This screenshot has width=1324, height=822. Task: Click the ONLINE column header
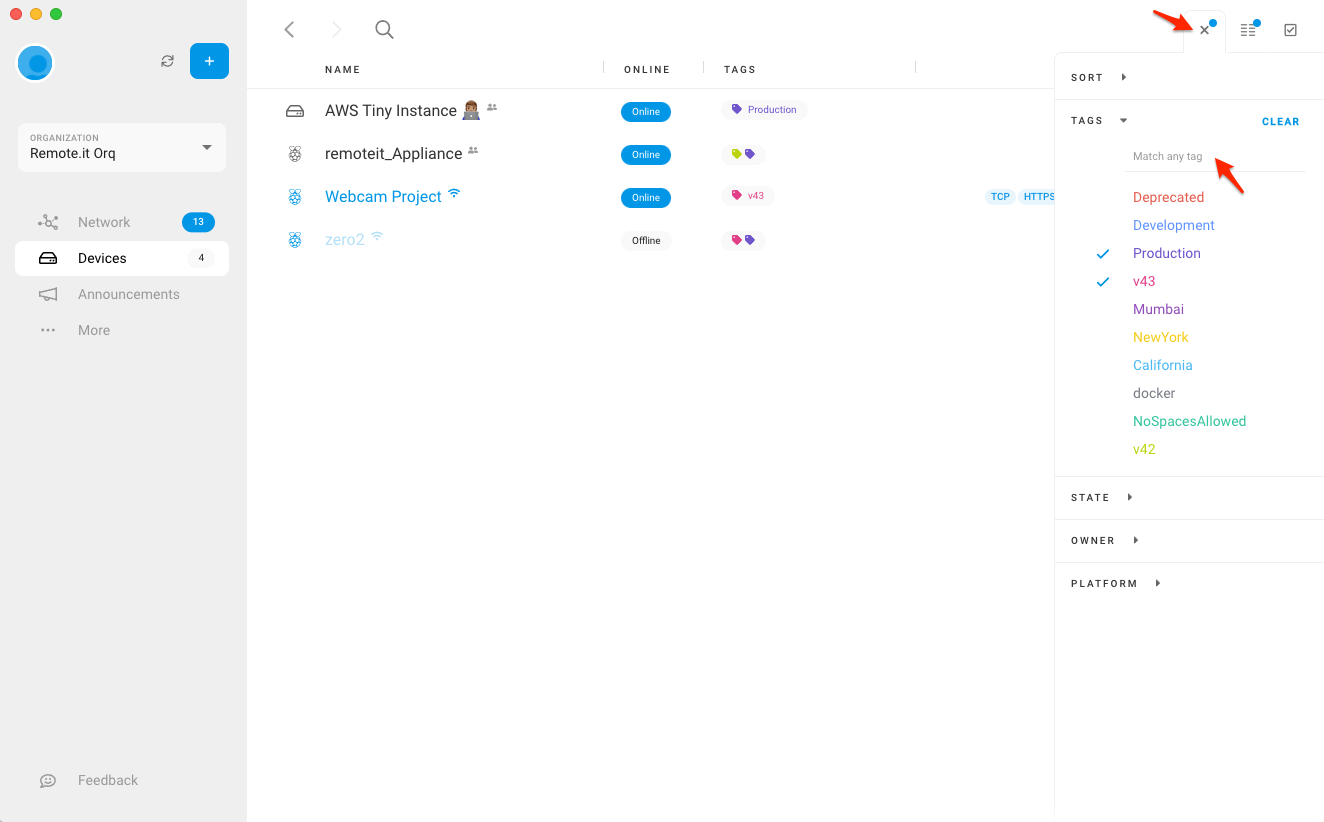pyautogui.click(x=647, y=70)
